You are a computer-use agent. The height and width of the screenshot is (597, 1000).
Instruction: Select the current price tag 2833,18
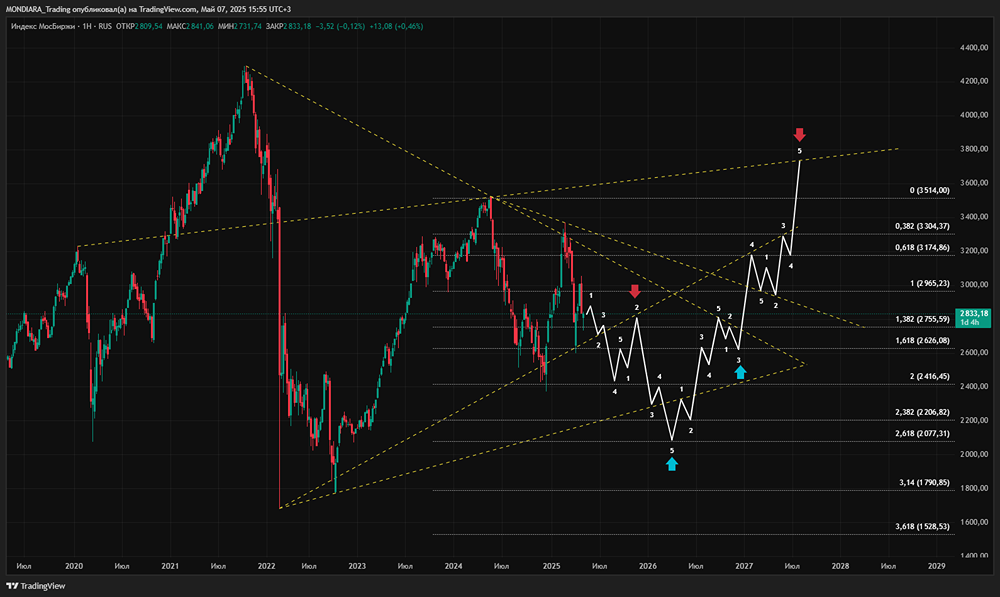tap(973, 318)
